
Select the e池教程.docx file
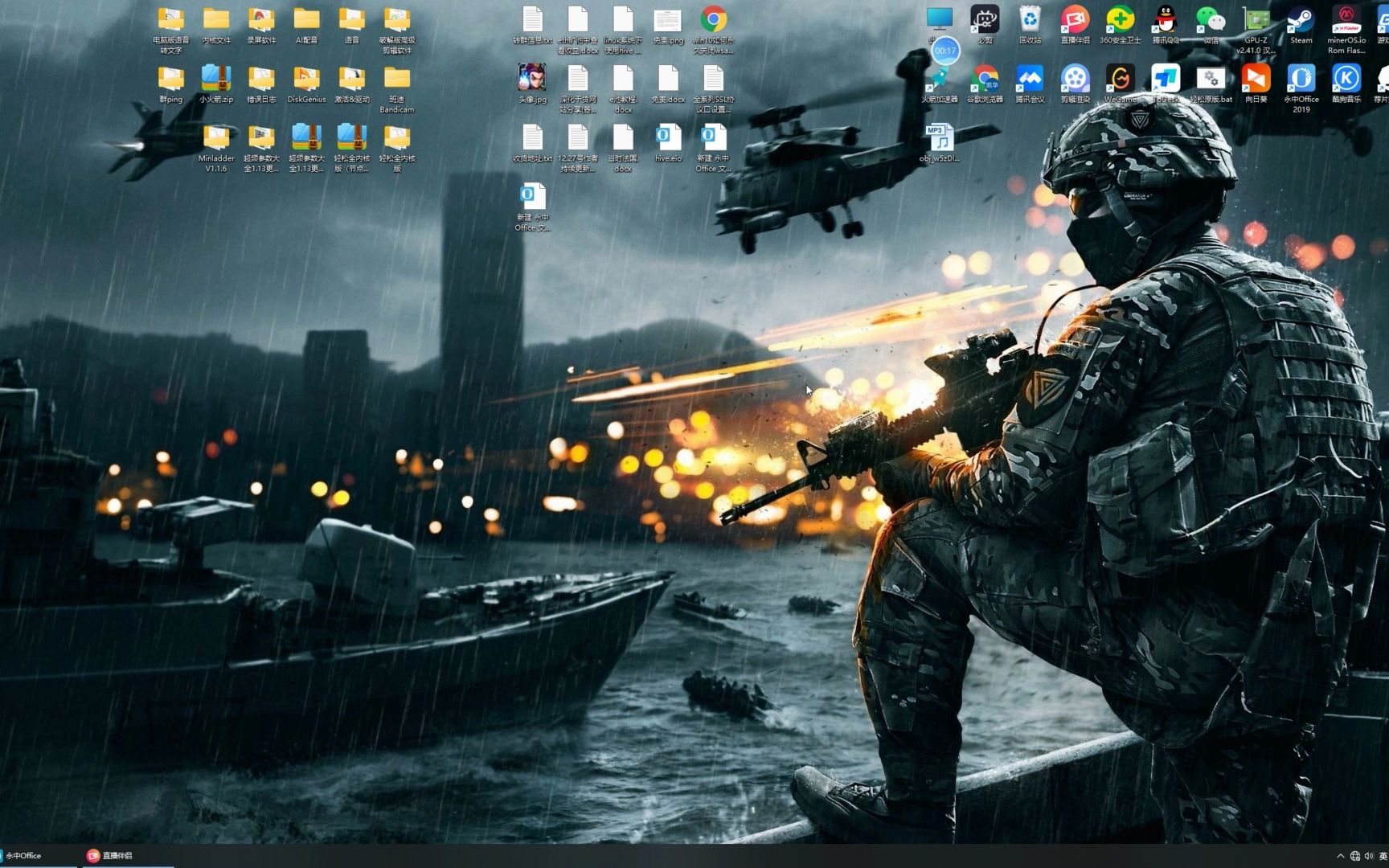point(623,88)
